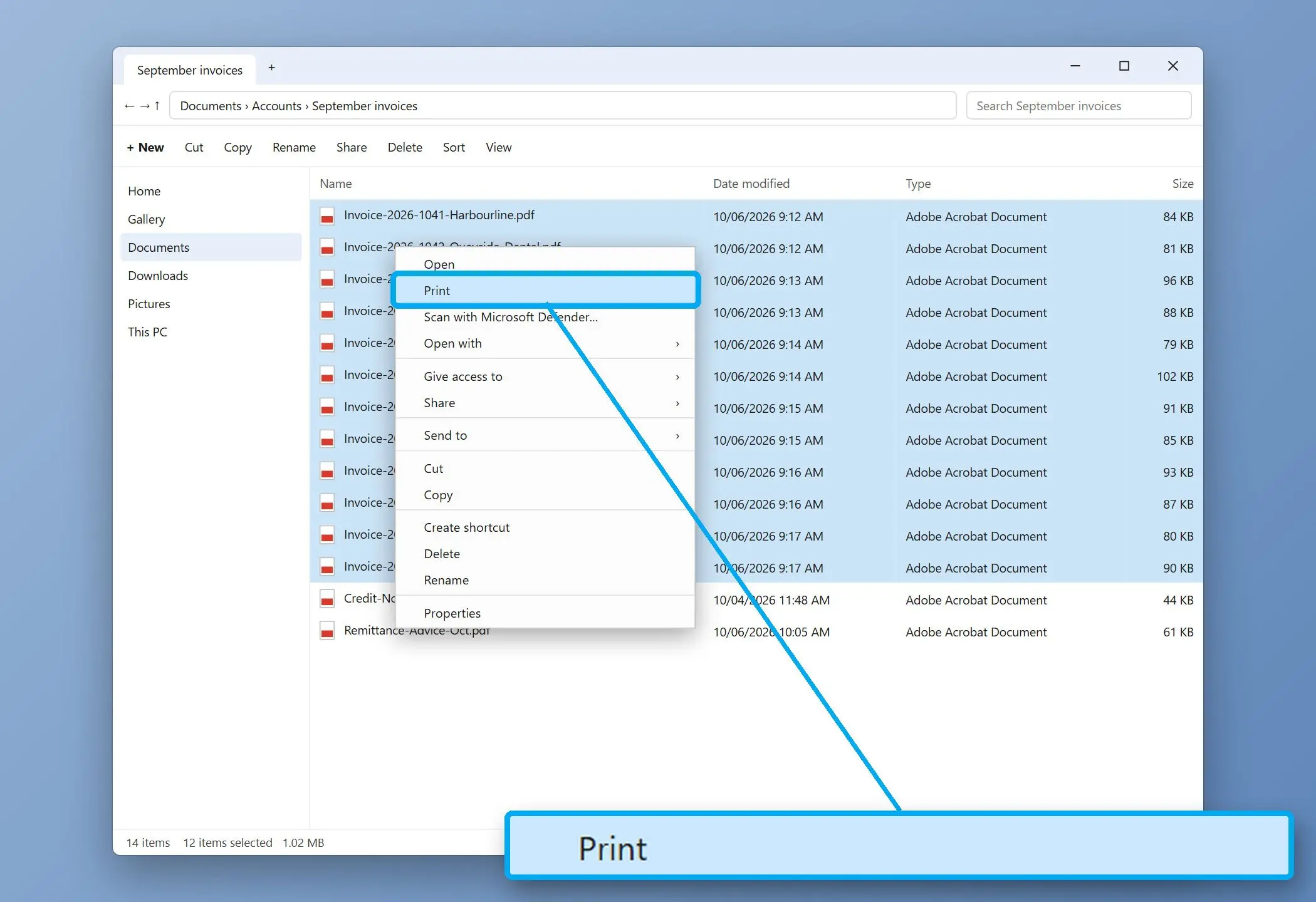Expand the Send to submenu
1316x902 pixels.
[545, 435]
